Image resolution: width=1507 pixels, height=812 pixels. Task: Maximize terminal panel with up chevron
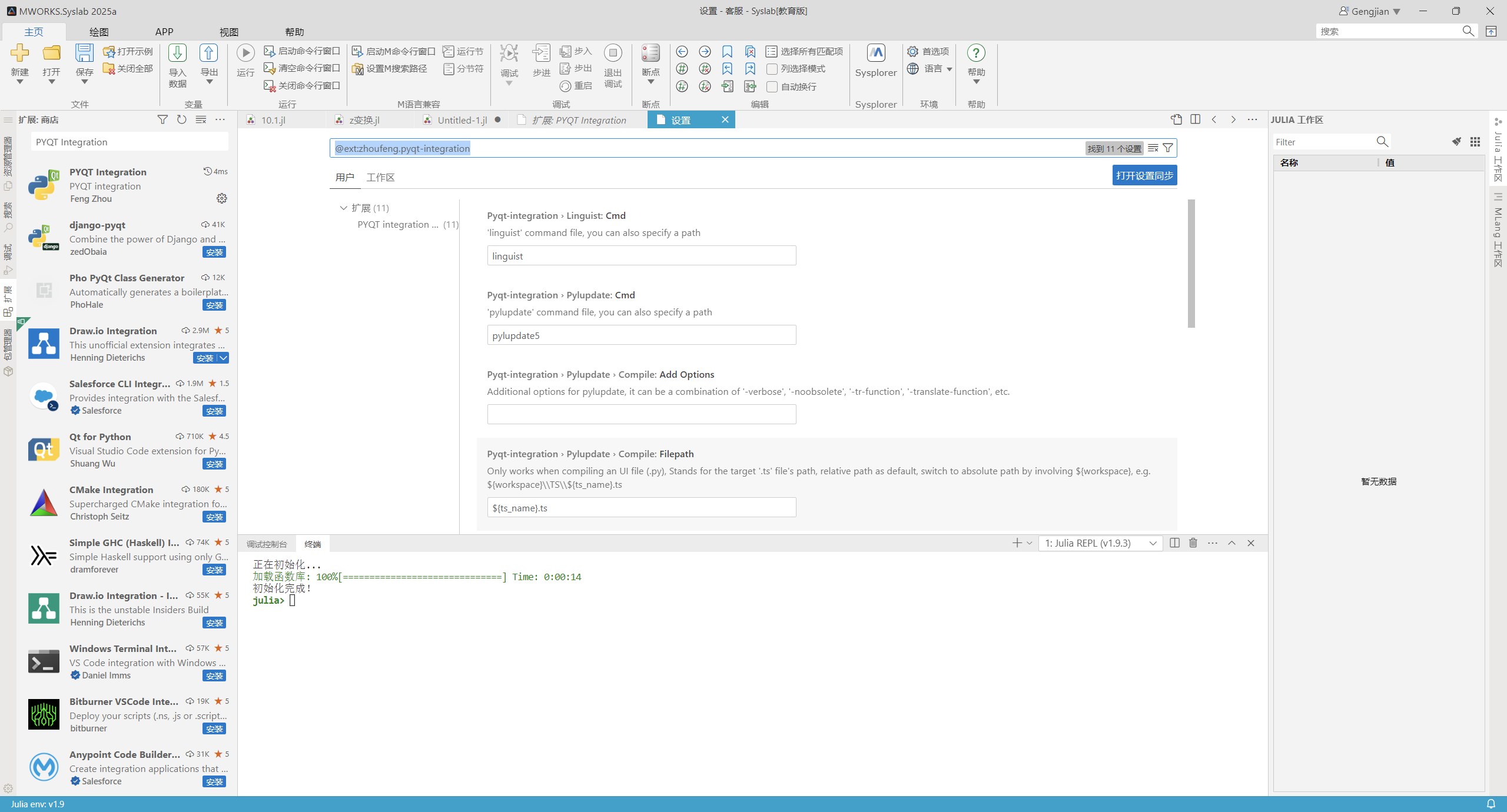[1232, 543]
